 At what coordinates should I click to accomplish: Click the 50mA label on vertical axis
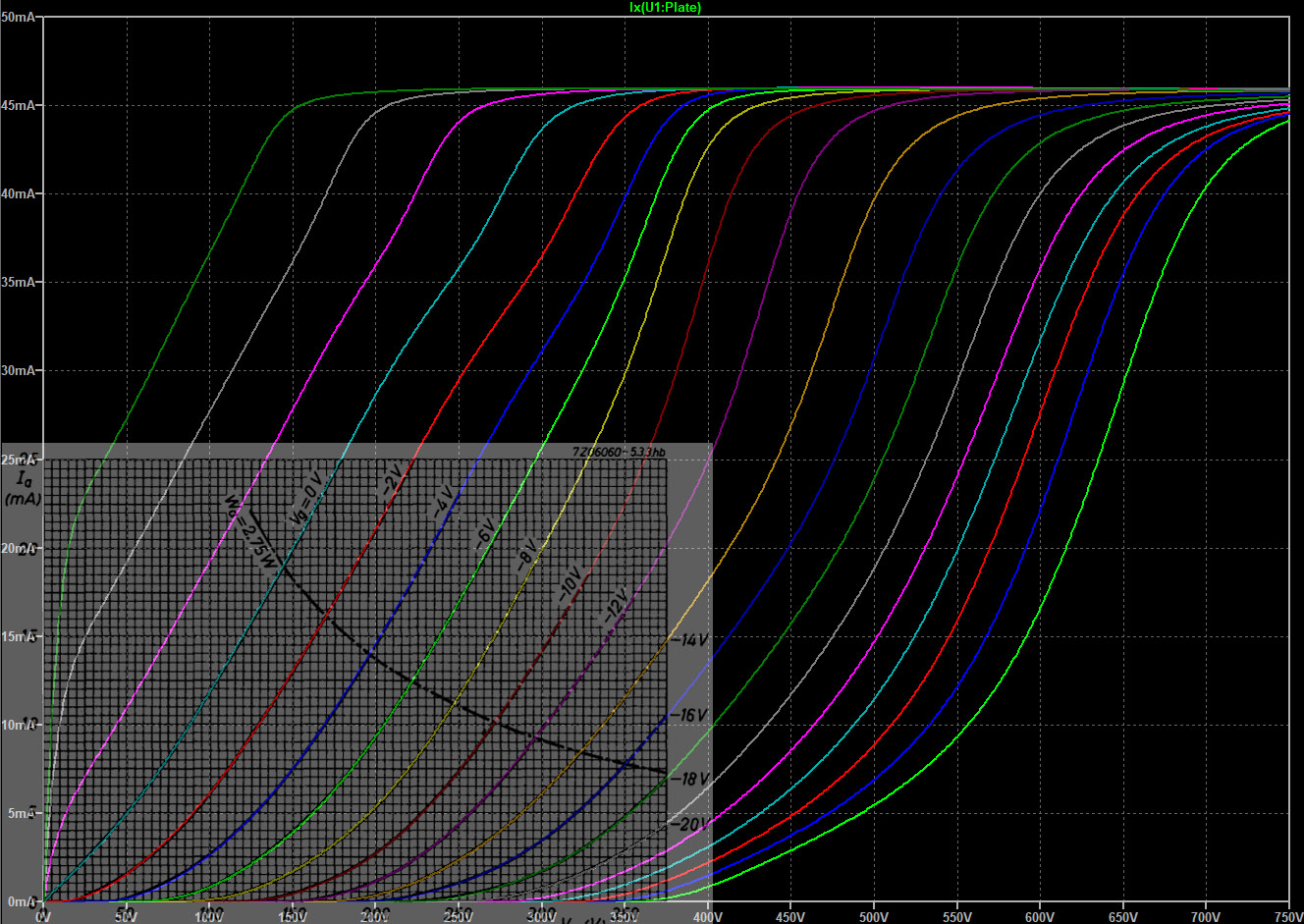pos(18,17)
